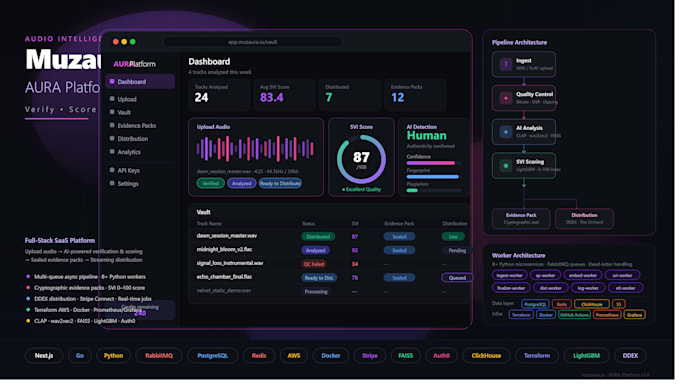Click the Evidence Pack pipeline box
The width and height of the screenshot is (680, 385).
(521, 219)
